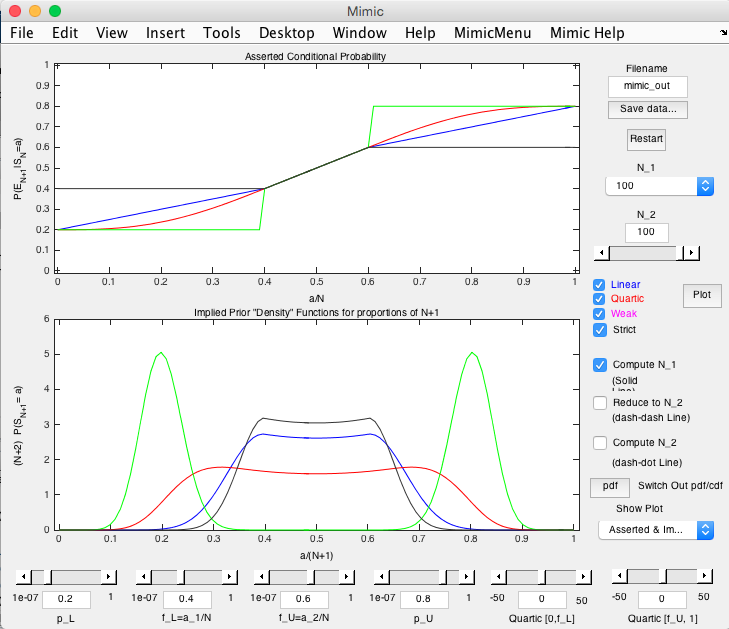Viewport: 729px width, 629px height.
Task: Click left arrow of Quartic [f_U, 1] slider
Action: [620, 576]
